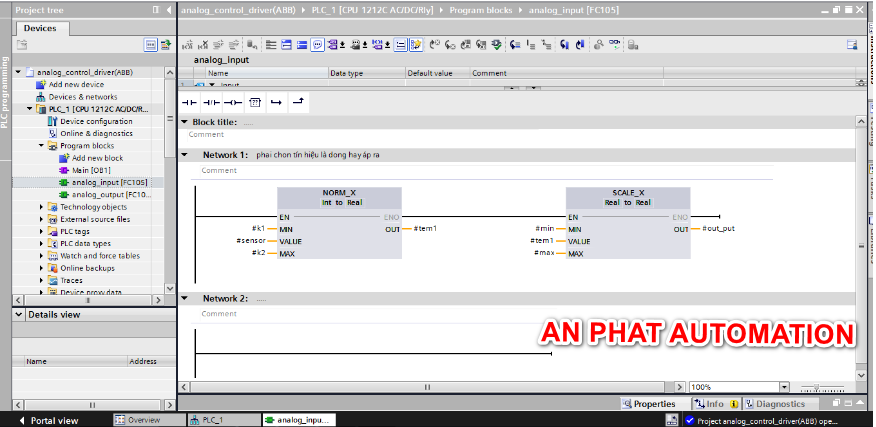Open Online & diagnostics item
876x427 pixels.
click(96, 133)
